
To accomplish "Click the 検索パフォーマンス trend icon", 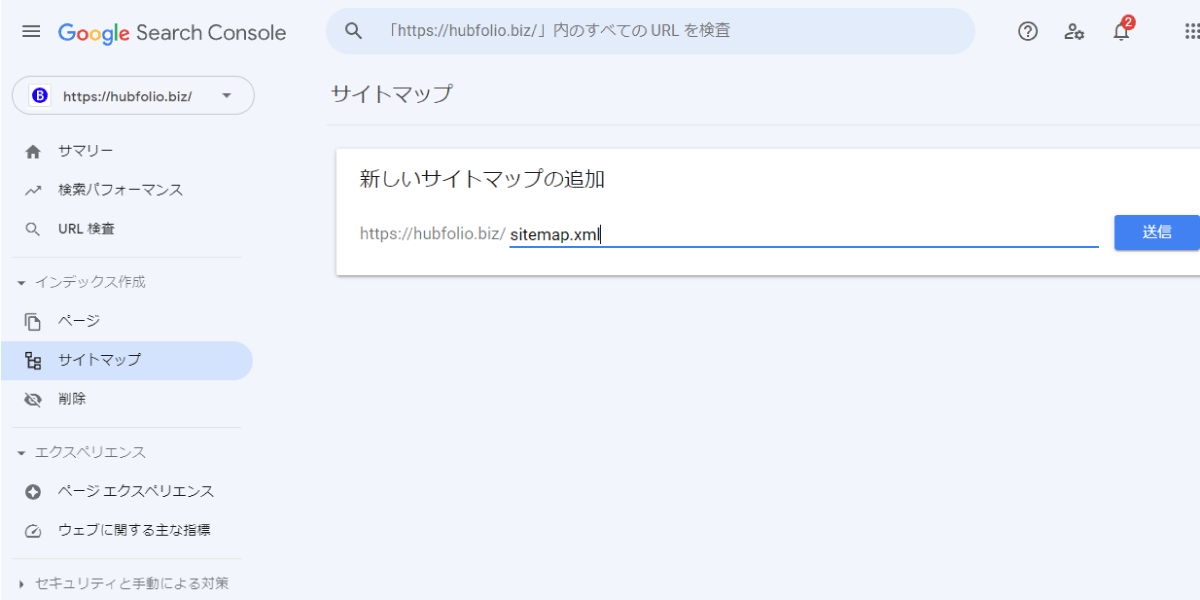I will pos(33,190).
